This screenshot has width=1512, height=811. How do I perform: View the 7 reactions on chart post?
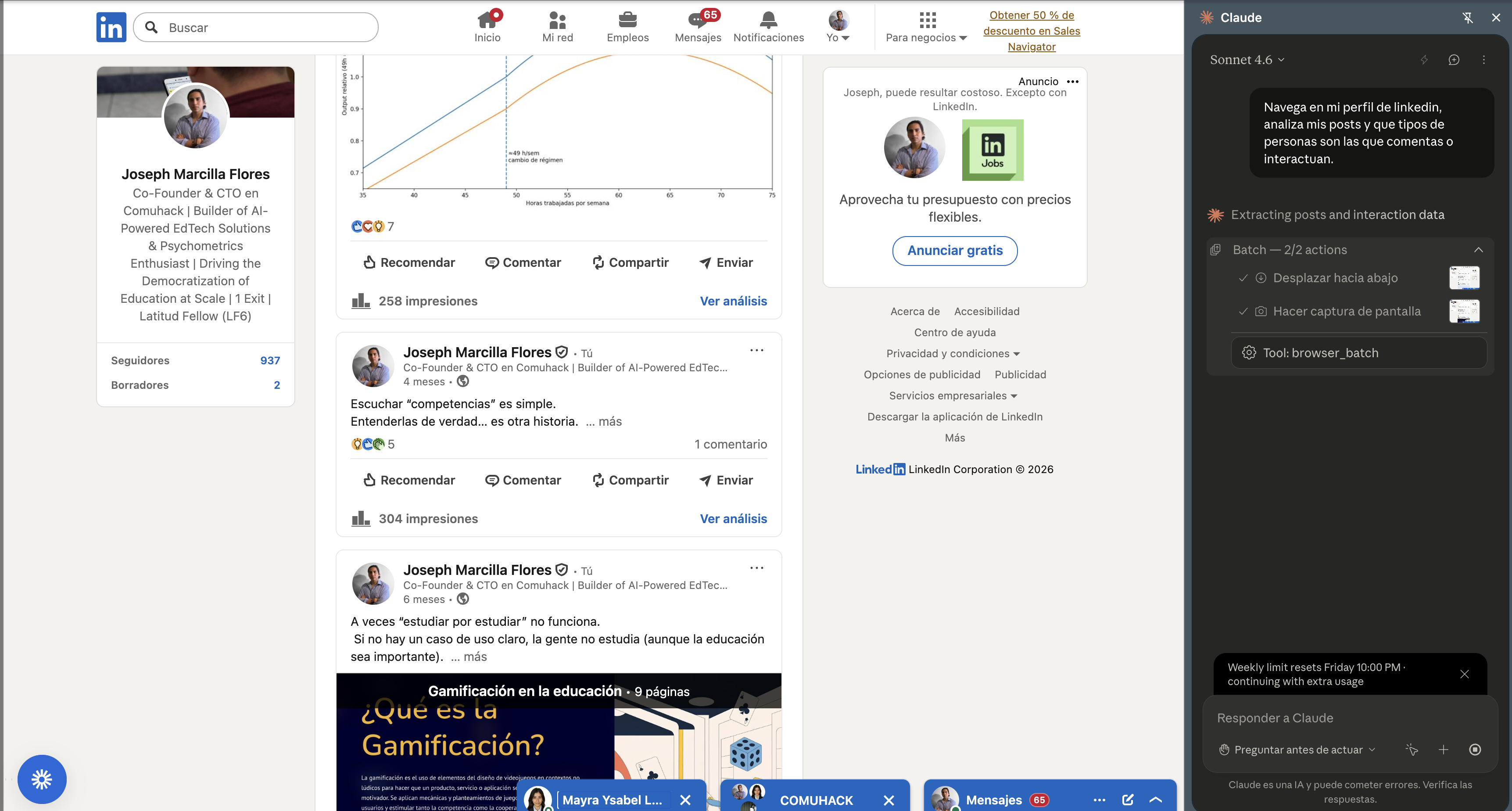coord(373,226)
